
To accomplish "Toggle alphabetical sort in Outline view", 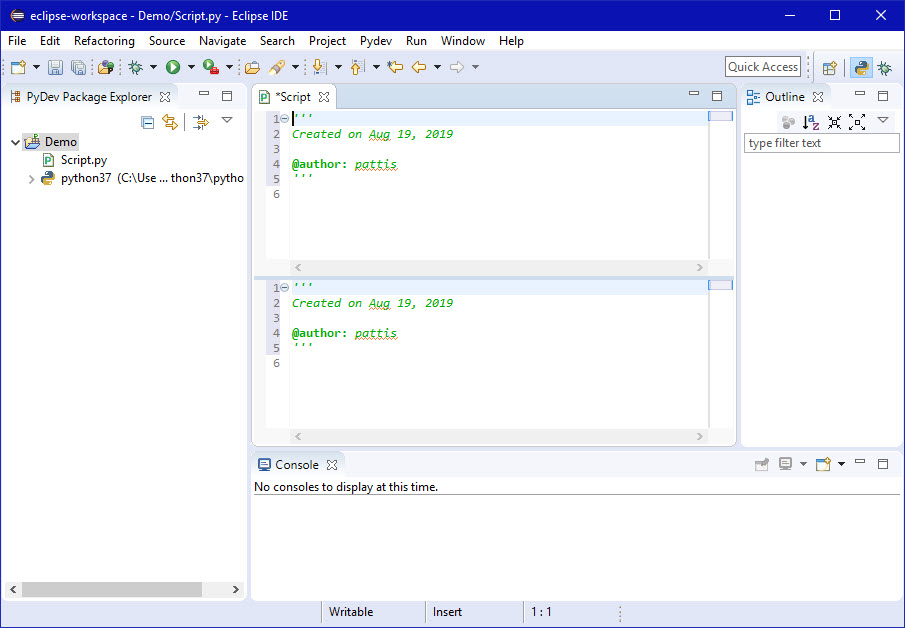I will pos(811,122).
